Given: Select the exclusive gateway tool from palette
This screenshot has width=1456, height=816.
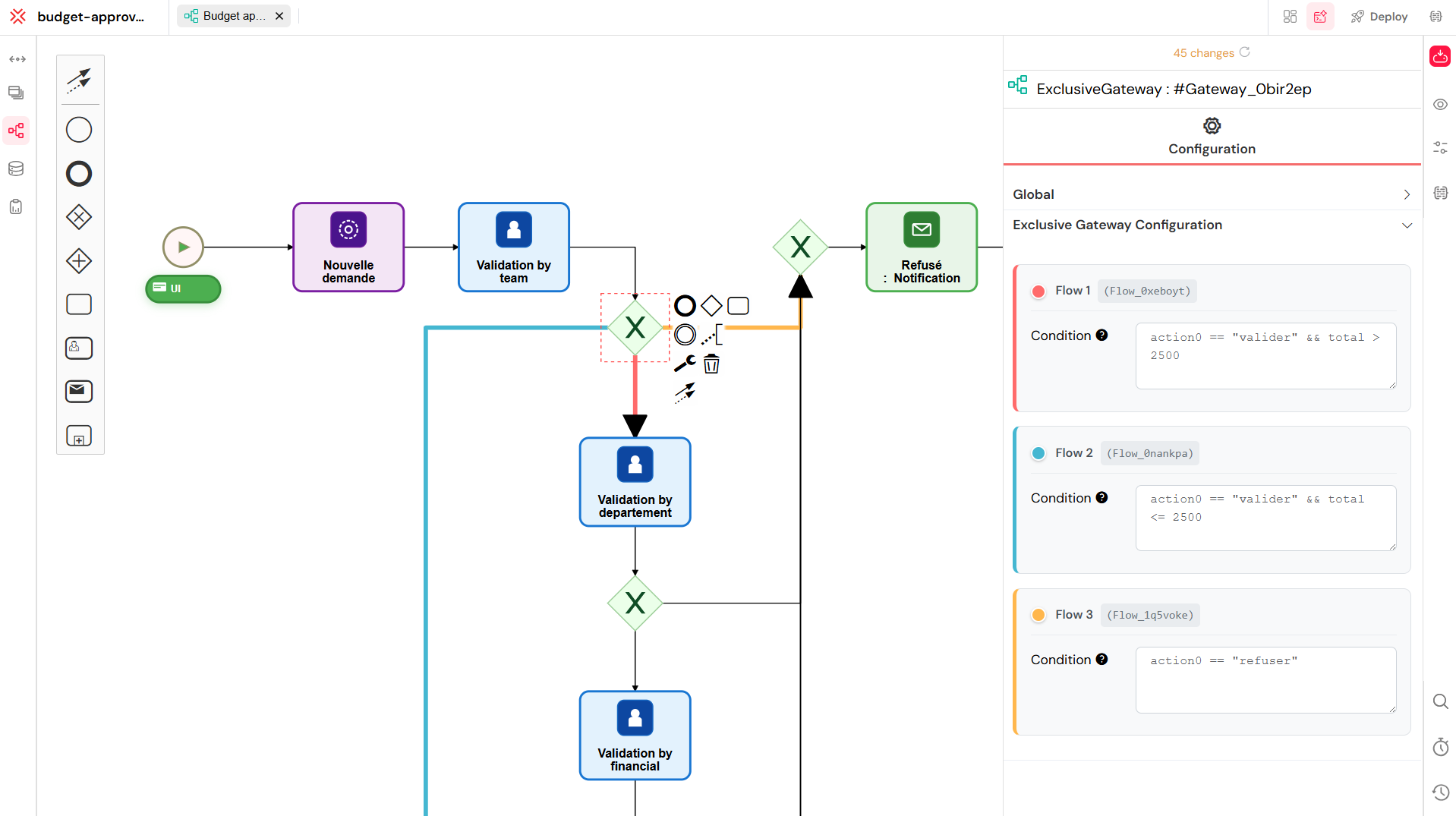Looking at the screenshot, I should 79,216.
